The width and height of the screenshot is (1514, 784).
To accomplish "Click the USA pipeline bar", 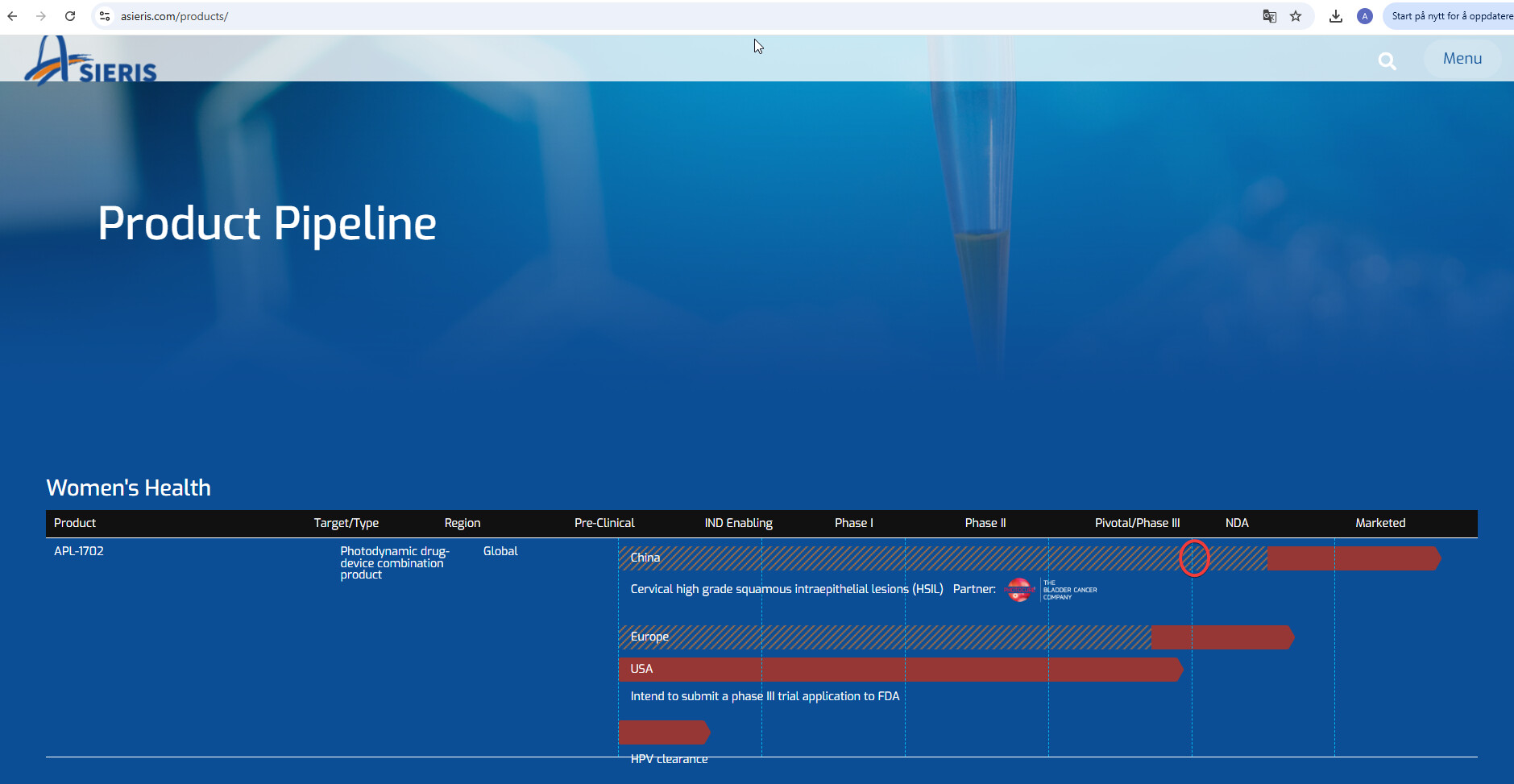I will click(898, 669).
